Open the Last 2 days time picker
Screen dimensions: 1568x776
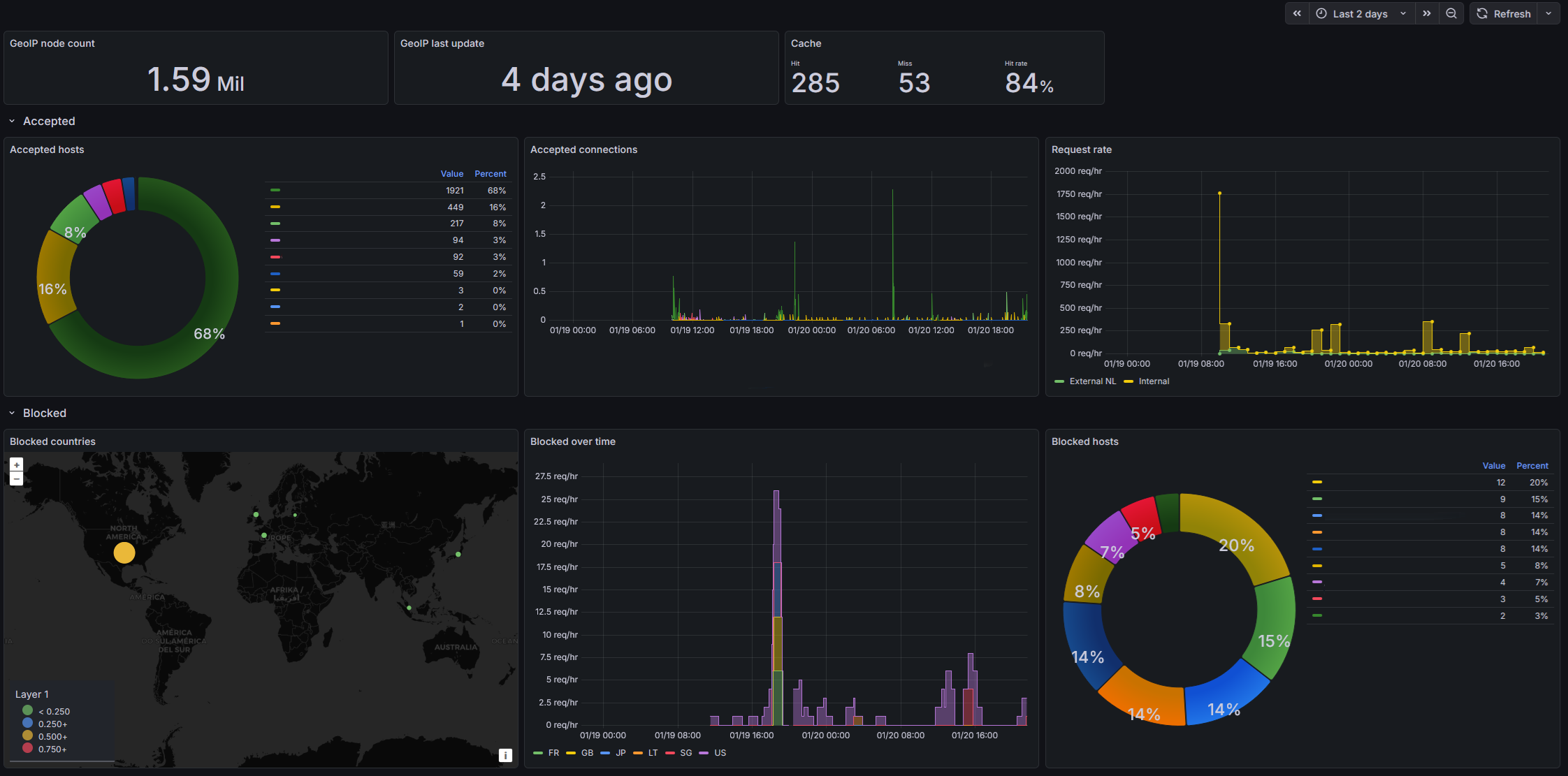coord(1360,13)
